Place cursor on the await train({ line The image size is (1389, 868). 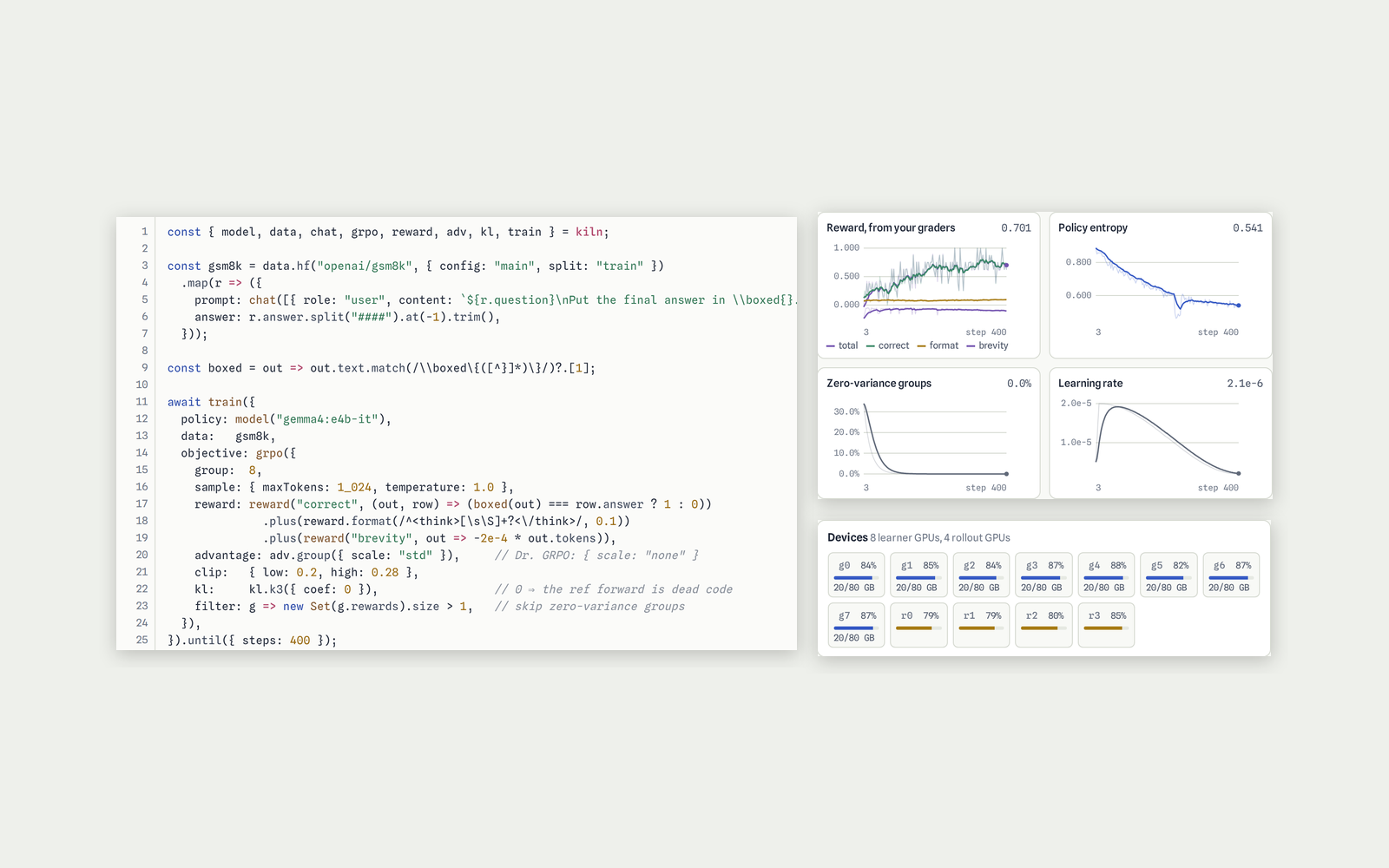(x=211, y=402)
